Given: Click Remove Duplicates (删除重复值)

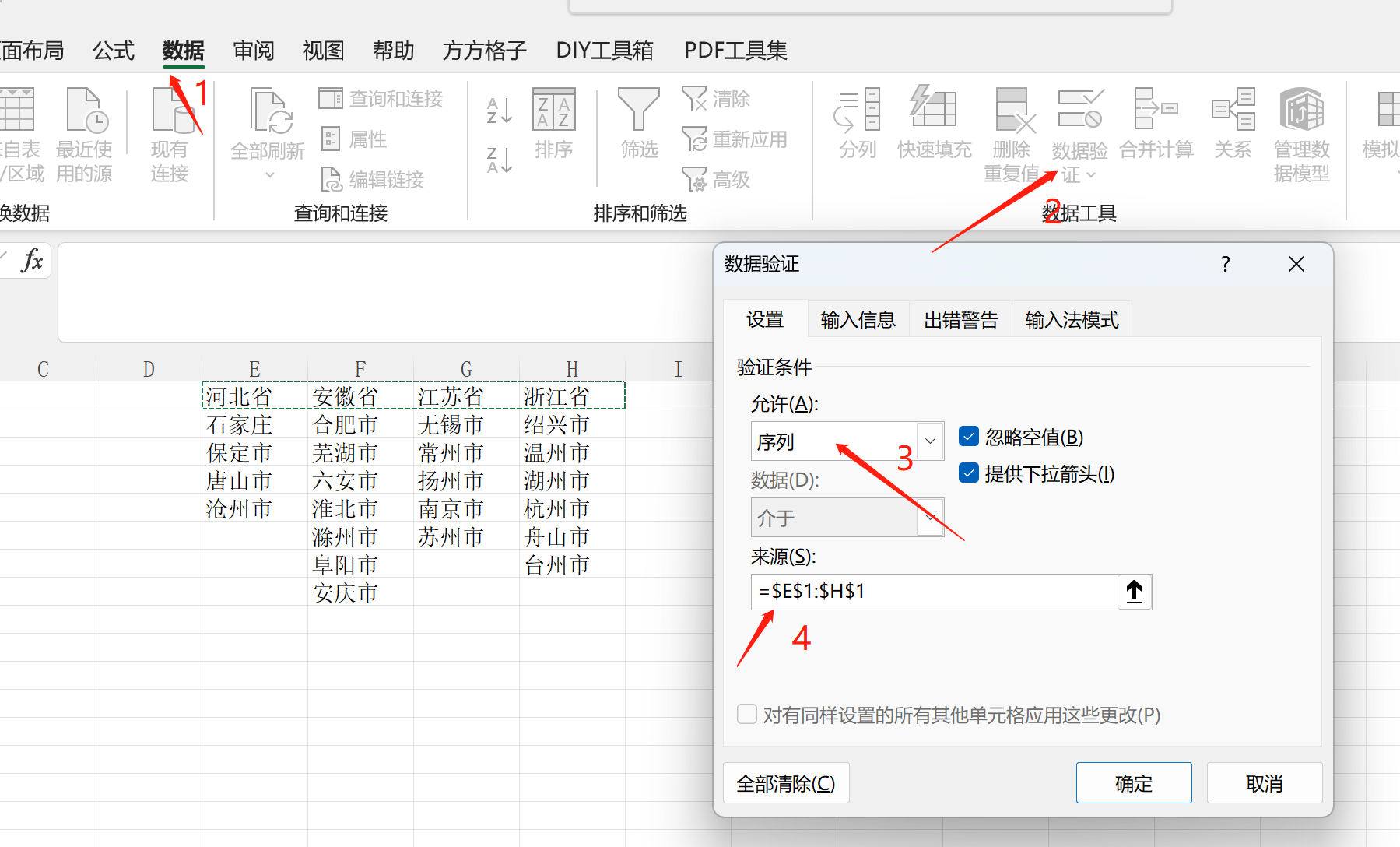Looking at the screenshot, I should (x=1012, y=135).
